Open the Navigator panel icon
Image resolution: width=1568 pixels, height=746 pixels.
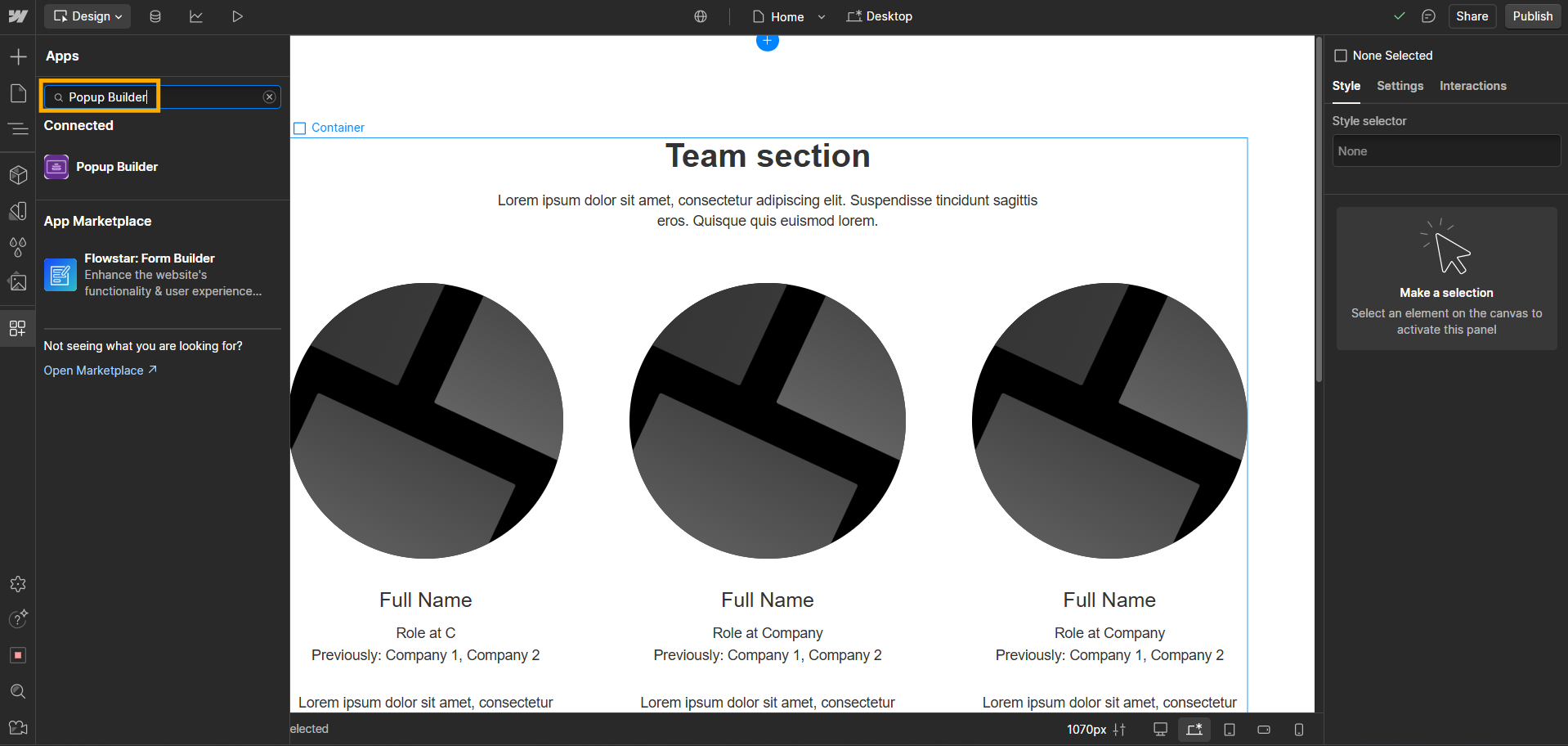click(x=18, y=128)
